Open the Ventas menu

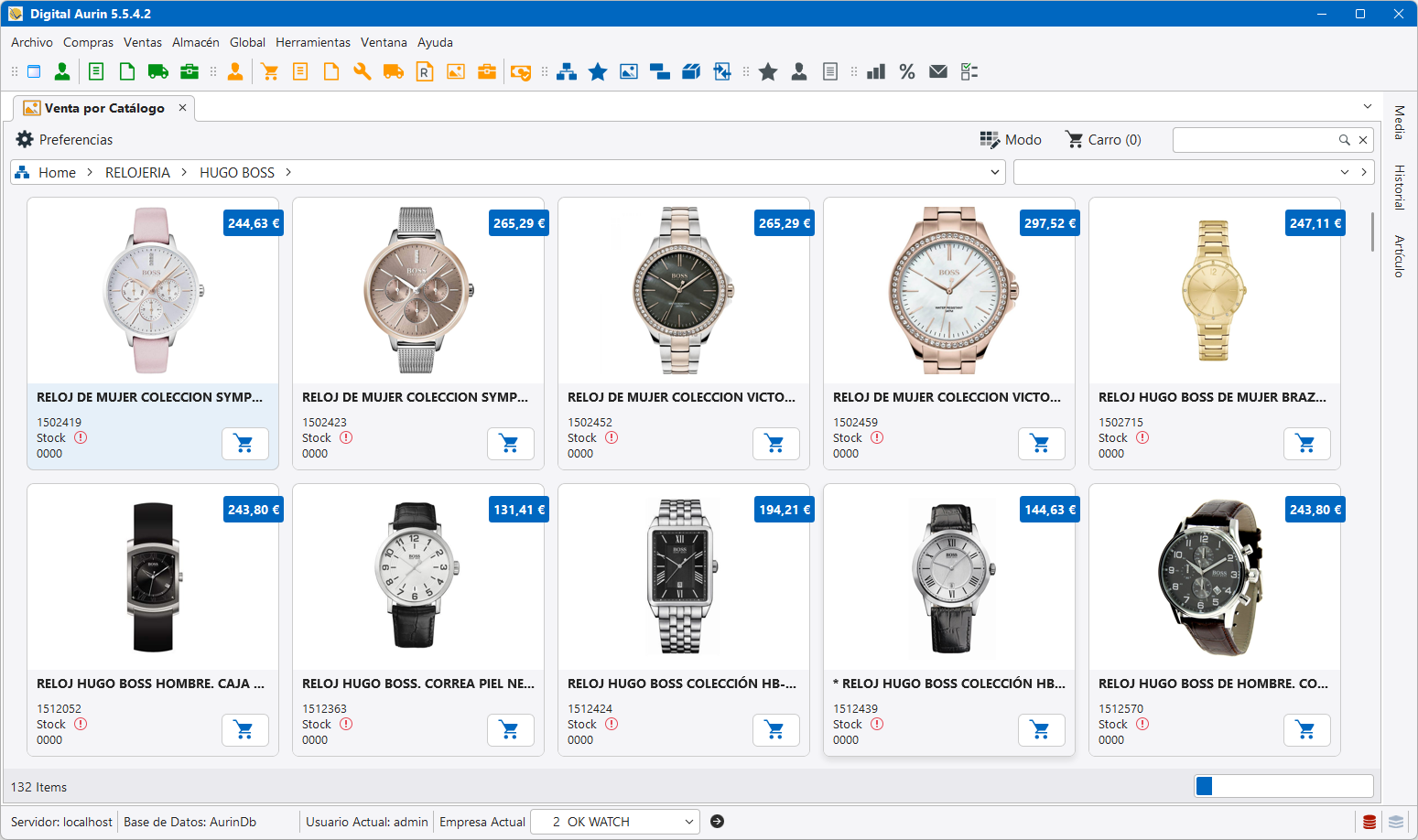click(143, 42)
